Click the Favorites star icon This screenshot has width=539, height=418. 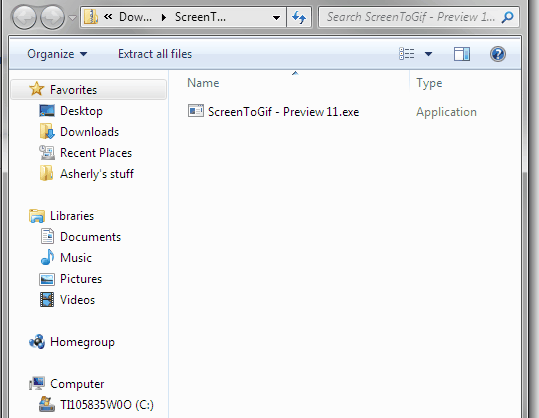(36, 89)
